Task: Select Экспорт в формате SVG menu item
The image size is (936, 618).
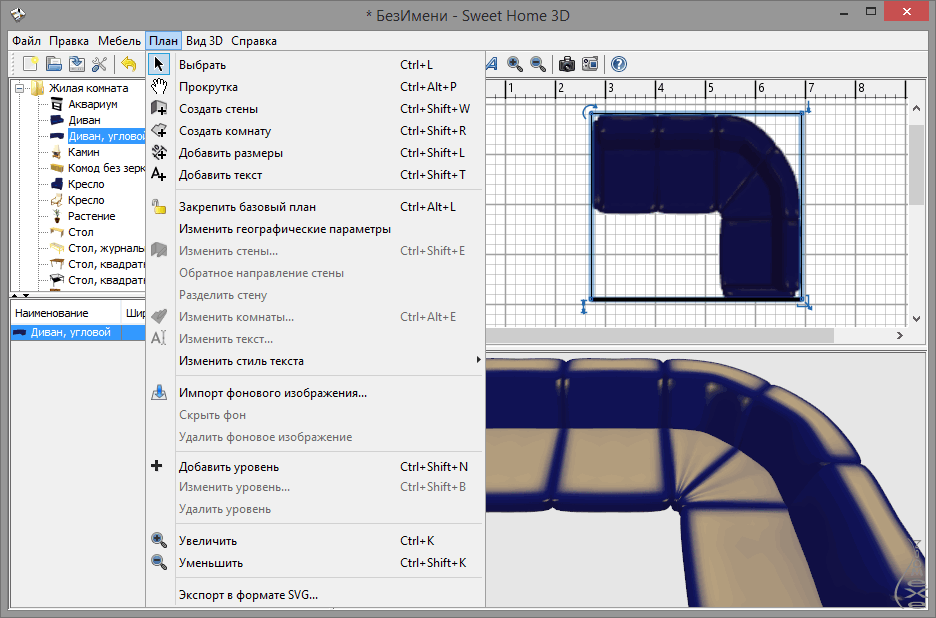Action: pyautogui.click(x=315, y=595)
